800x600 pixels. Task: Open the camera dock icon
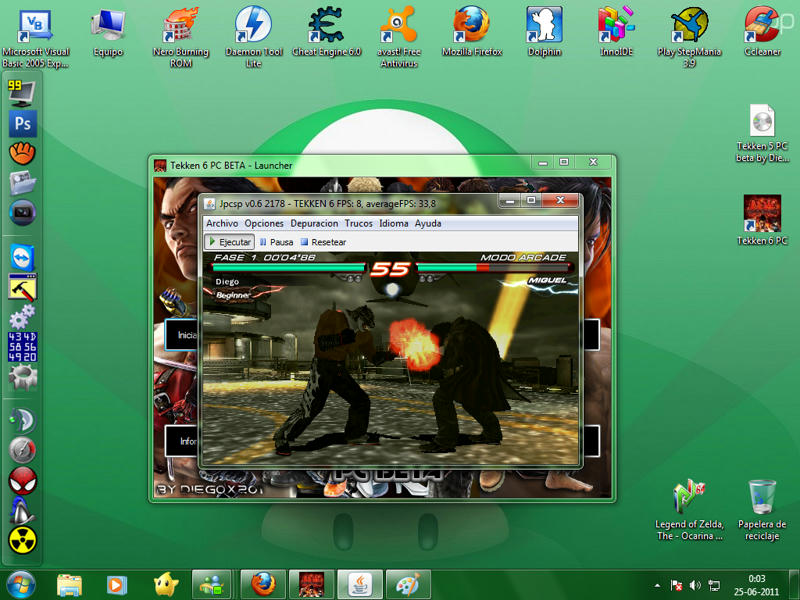[22, 213]
